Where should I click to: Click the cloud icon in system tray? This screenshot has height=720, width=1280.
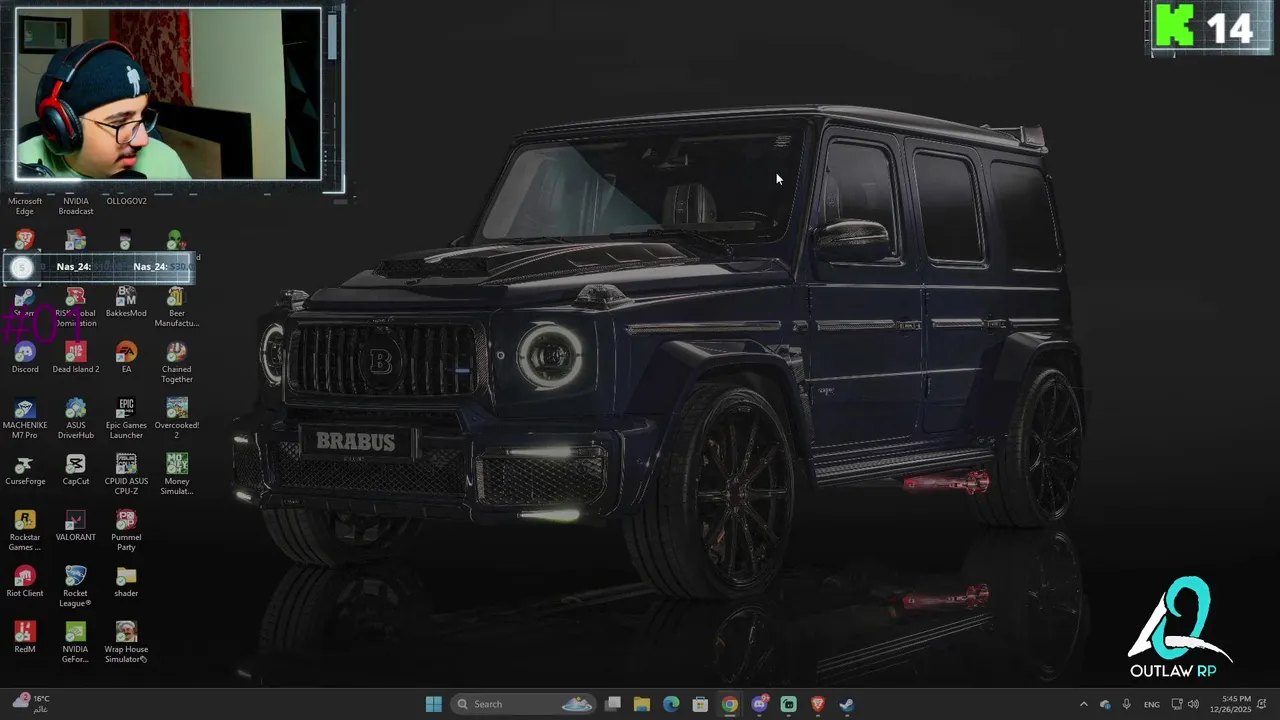coord(1105,704)
